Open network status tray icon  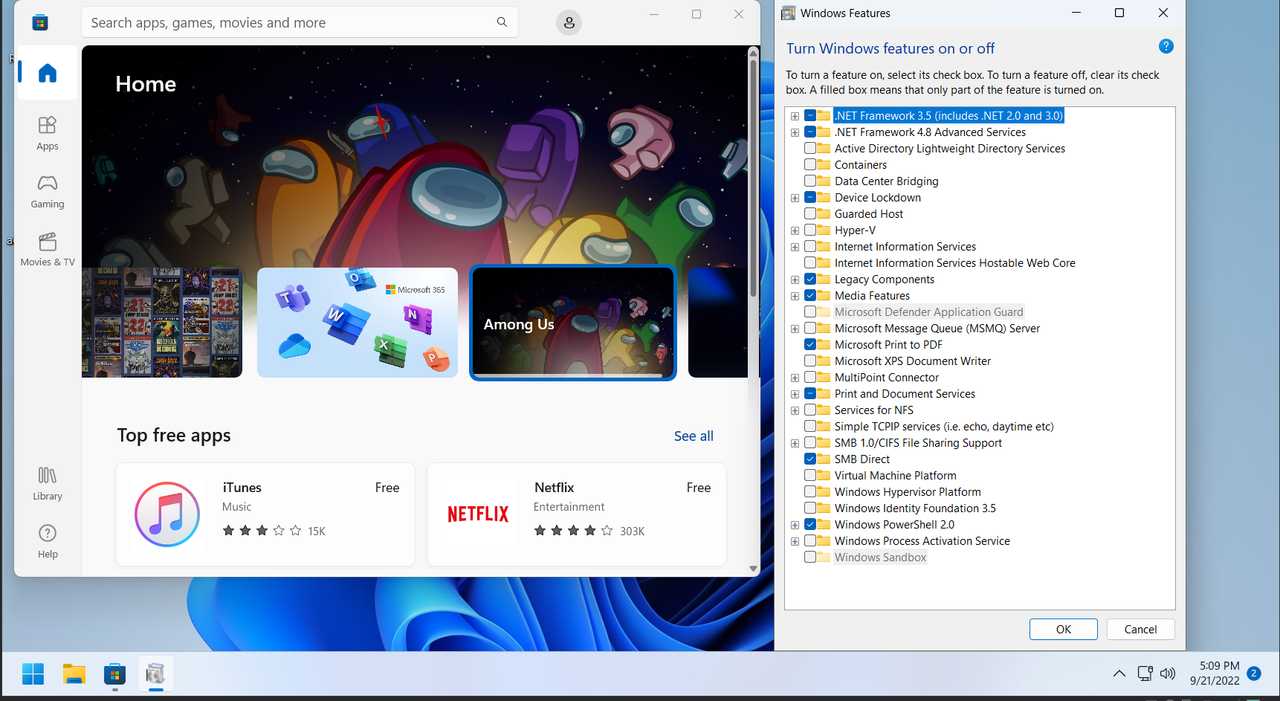click(1145, 674)
